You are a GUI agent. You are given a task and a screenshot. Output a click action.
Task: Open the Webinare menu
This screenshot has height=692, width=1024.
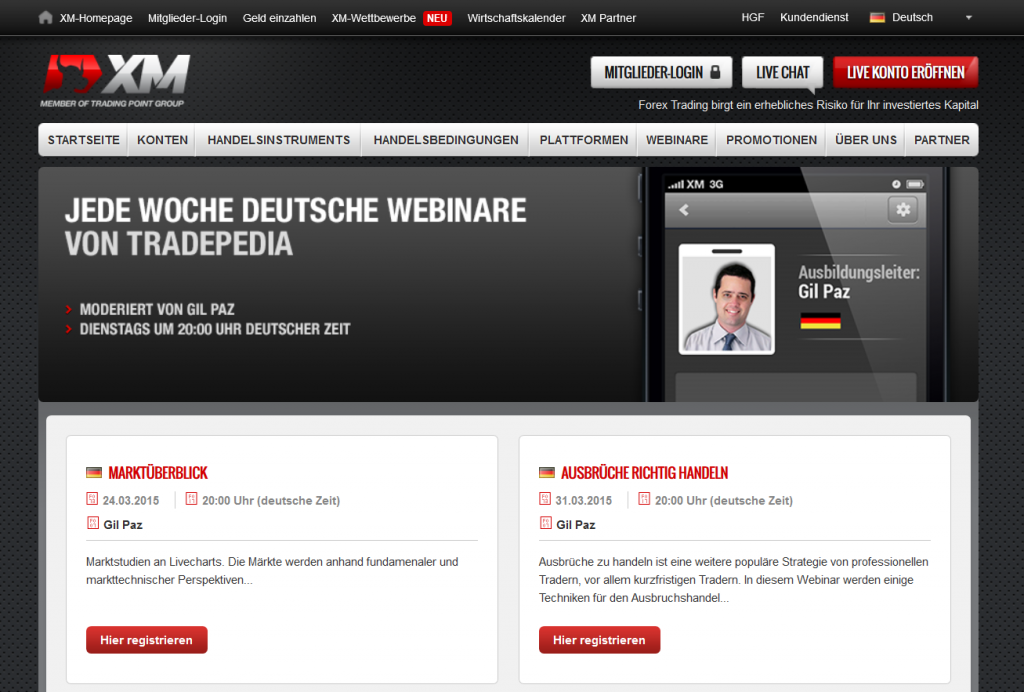[677, 140]
